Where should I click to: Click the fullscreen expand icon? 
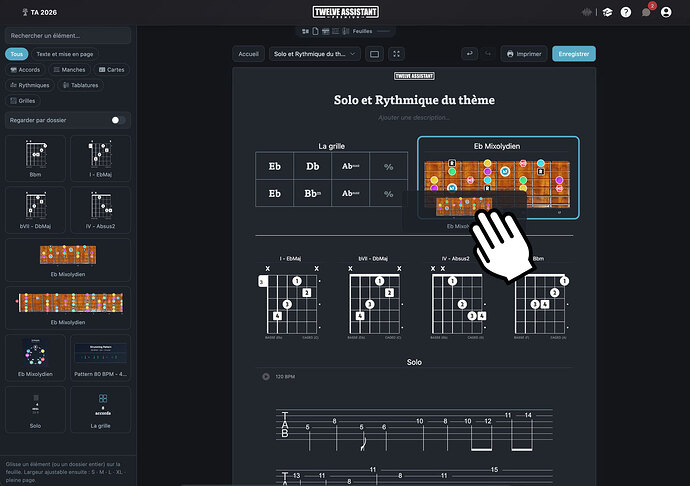point(396,54)
